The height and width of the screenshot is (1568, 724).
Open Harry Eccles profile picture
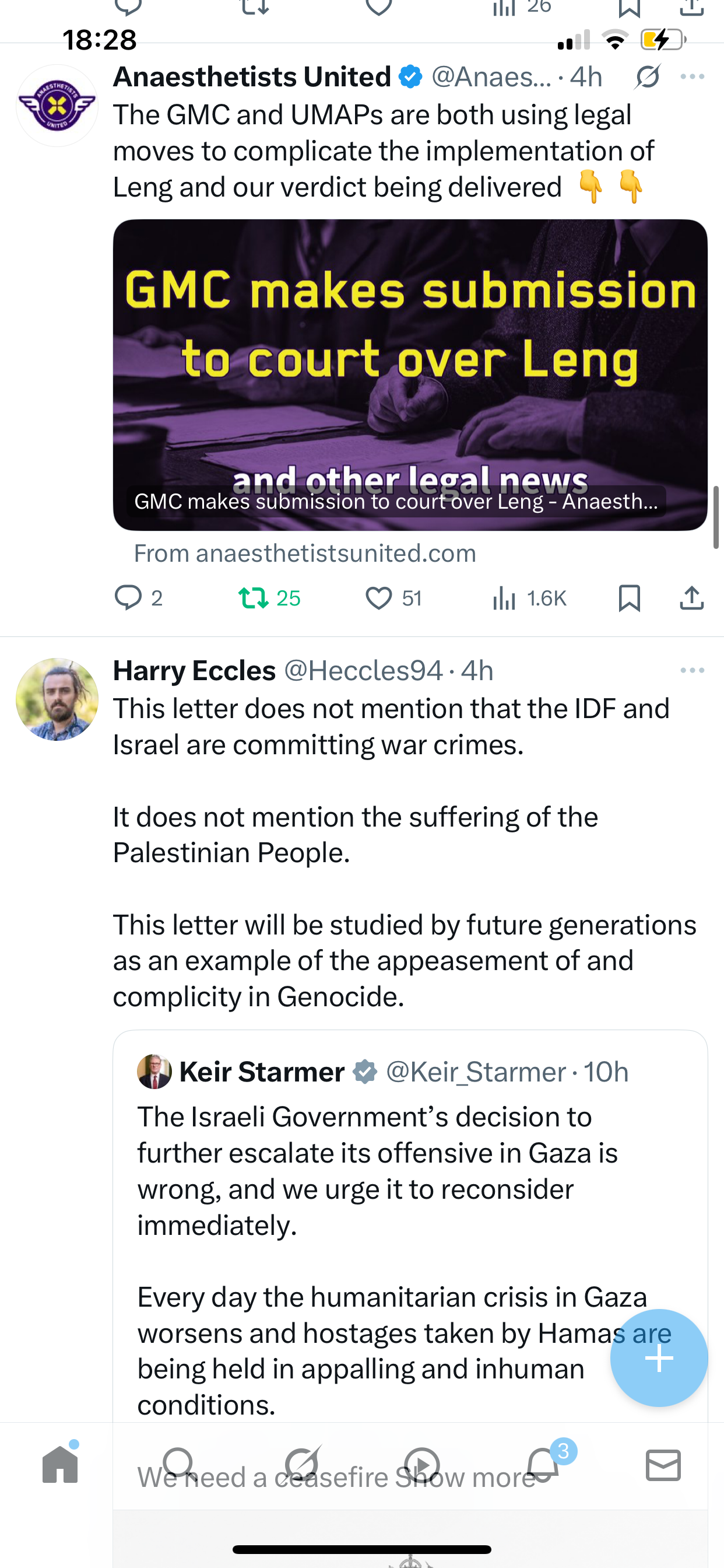pyautogui.click(x=57, y=699)
